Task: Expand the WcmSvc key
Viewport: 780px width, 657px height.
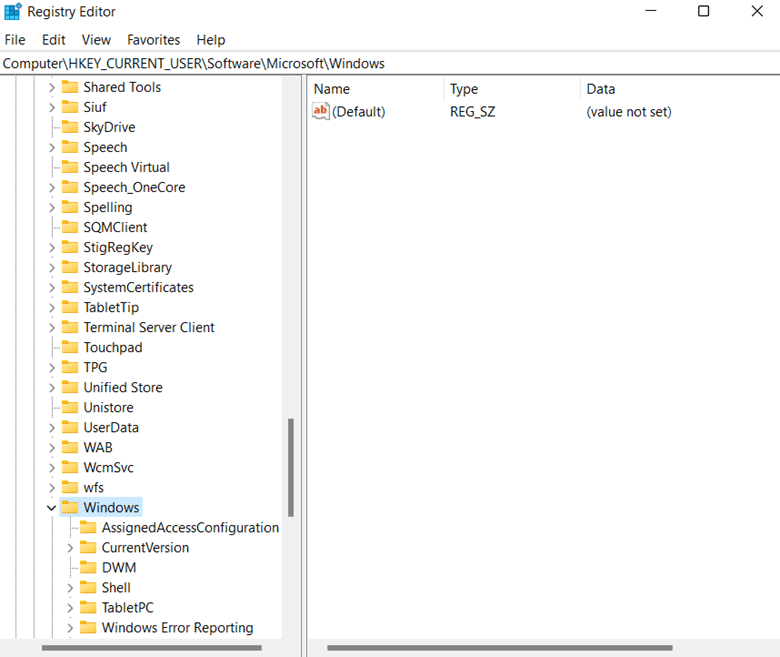Action: [52, 468]
